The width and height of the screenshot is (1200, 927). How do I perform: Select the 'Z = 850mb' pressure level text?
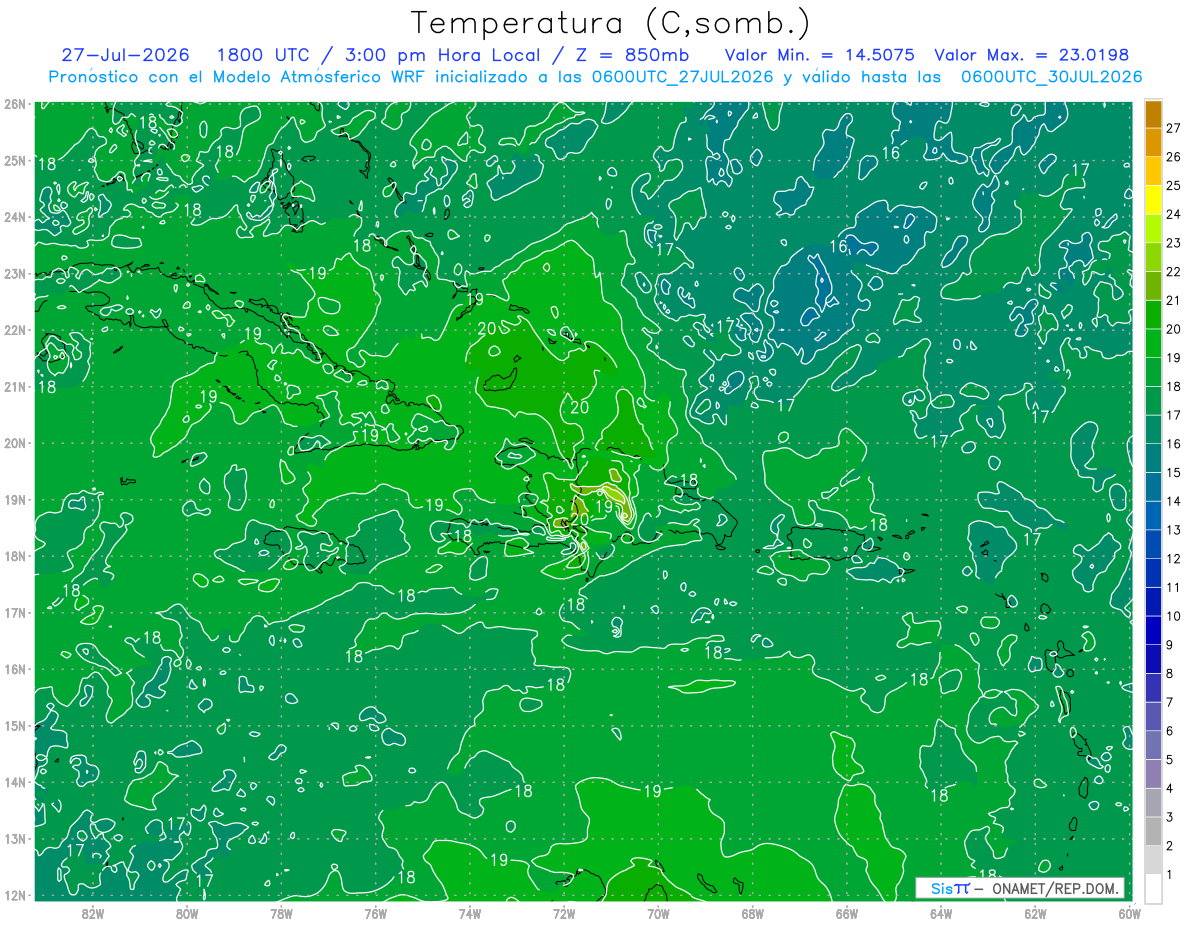[x=629, y=55]
